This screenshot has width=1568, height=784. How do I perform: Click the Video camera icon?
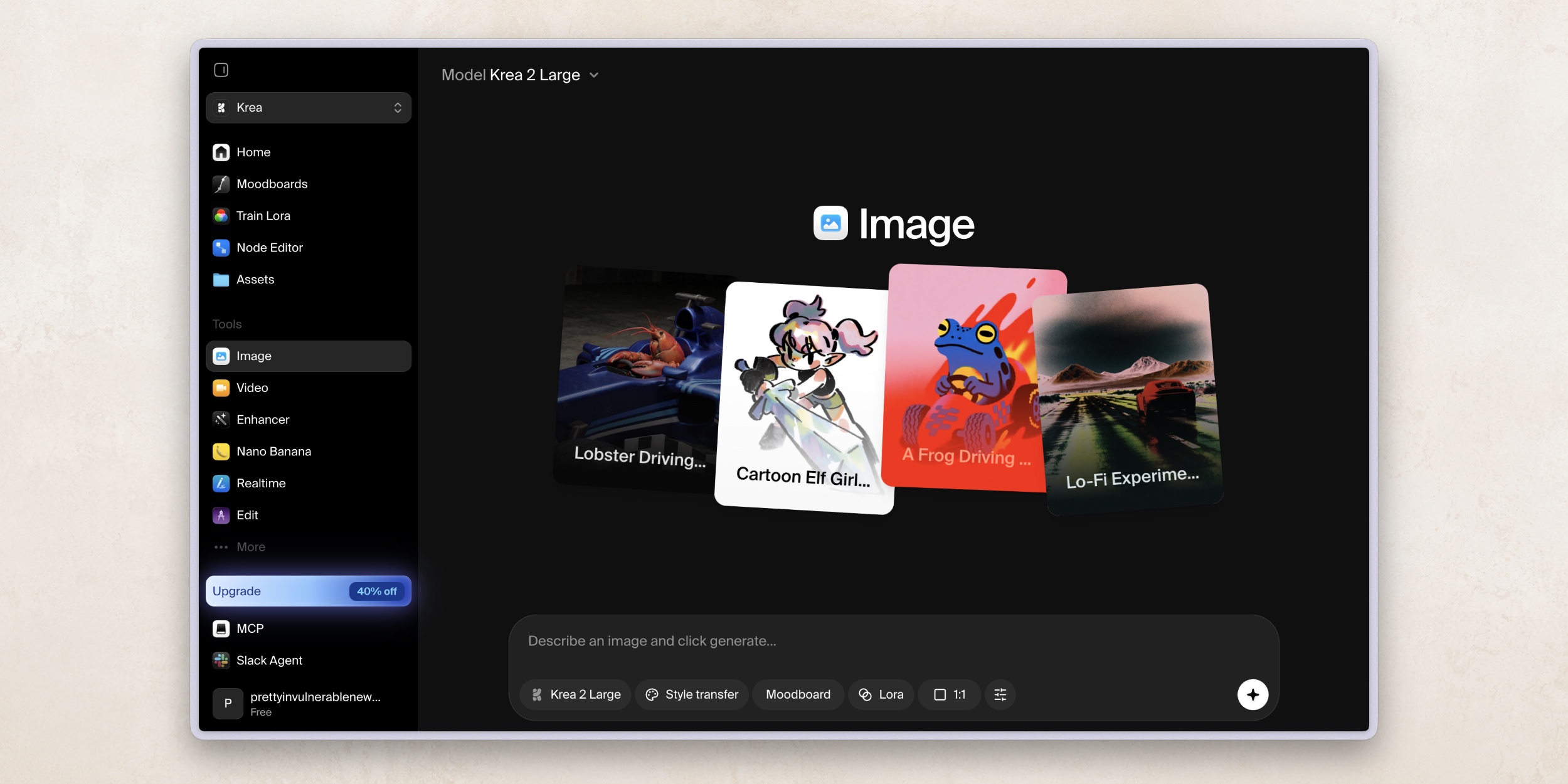pos(221,388)
